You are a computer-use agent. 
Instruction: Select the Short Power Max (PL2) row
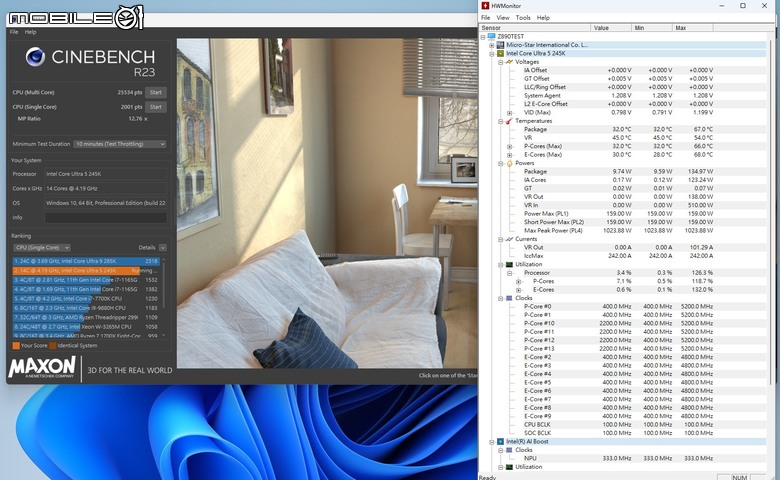pyautogui.click(x=618, y=222)
